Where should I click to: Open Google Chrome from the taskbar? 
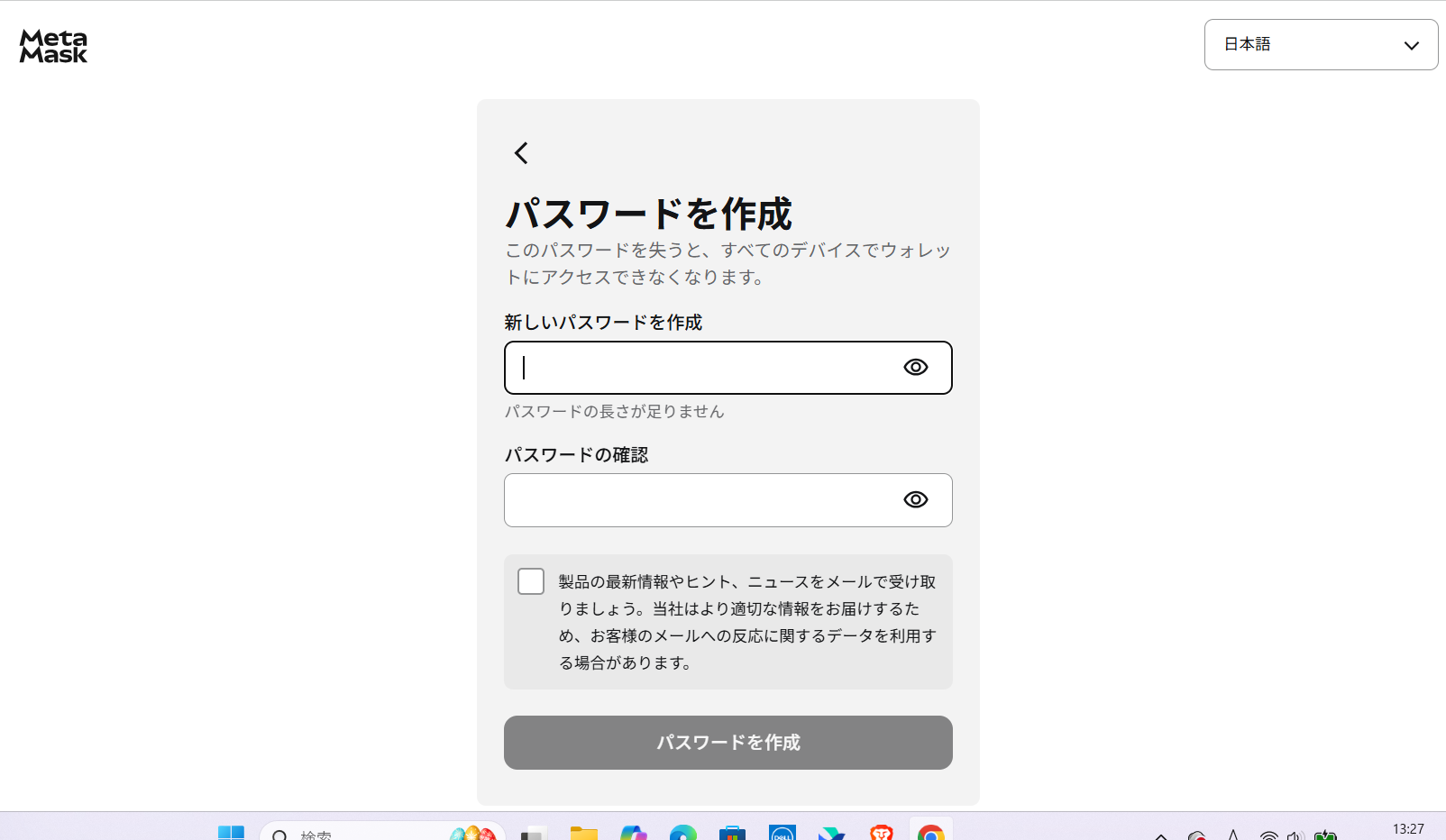(930, 834)
